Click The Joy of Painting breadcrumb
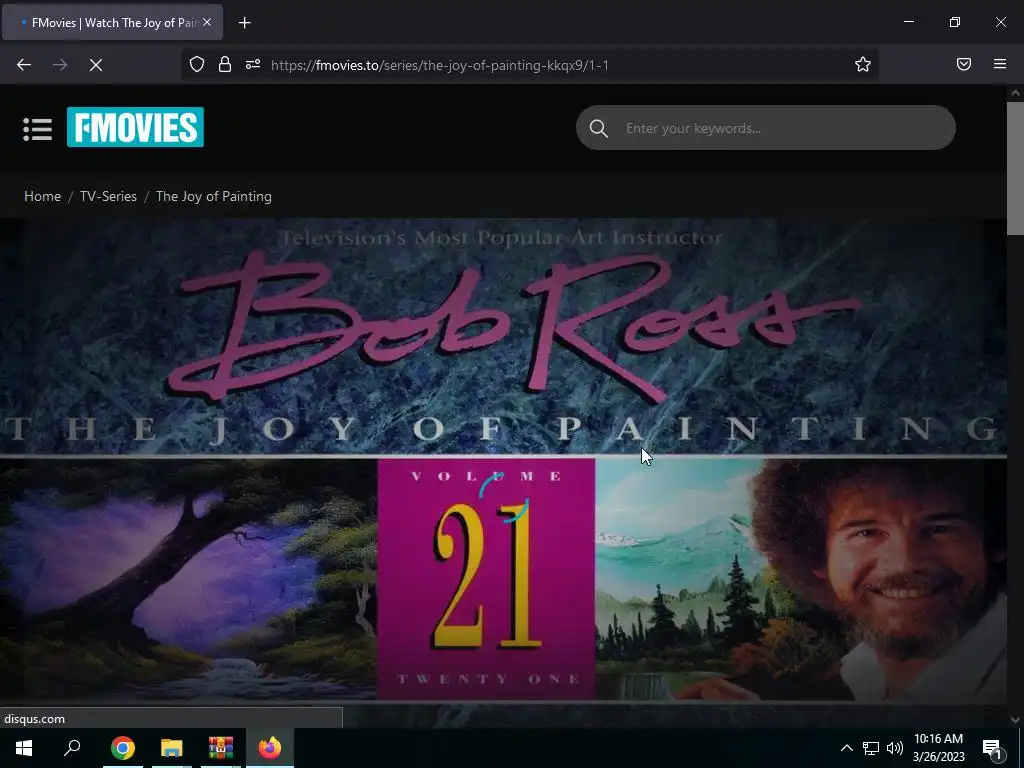1024x768 pixels. coord(214,196)
